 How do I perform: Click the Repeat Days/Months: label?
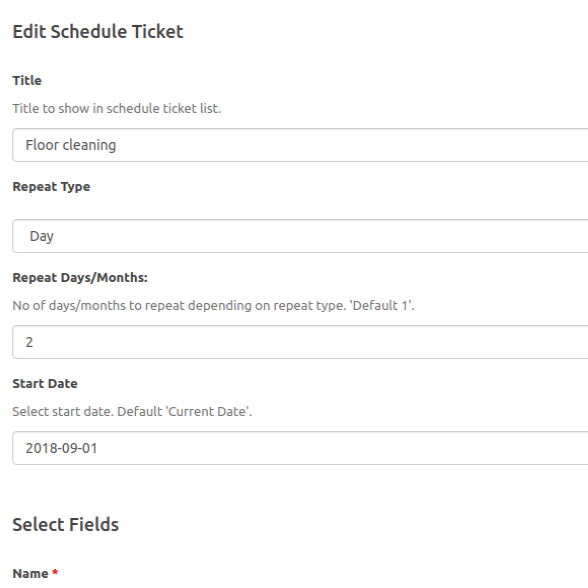point(80,278)
